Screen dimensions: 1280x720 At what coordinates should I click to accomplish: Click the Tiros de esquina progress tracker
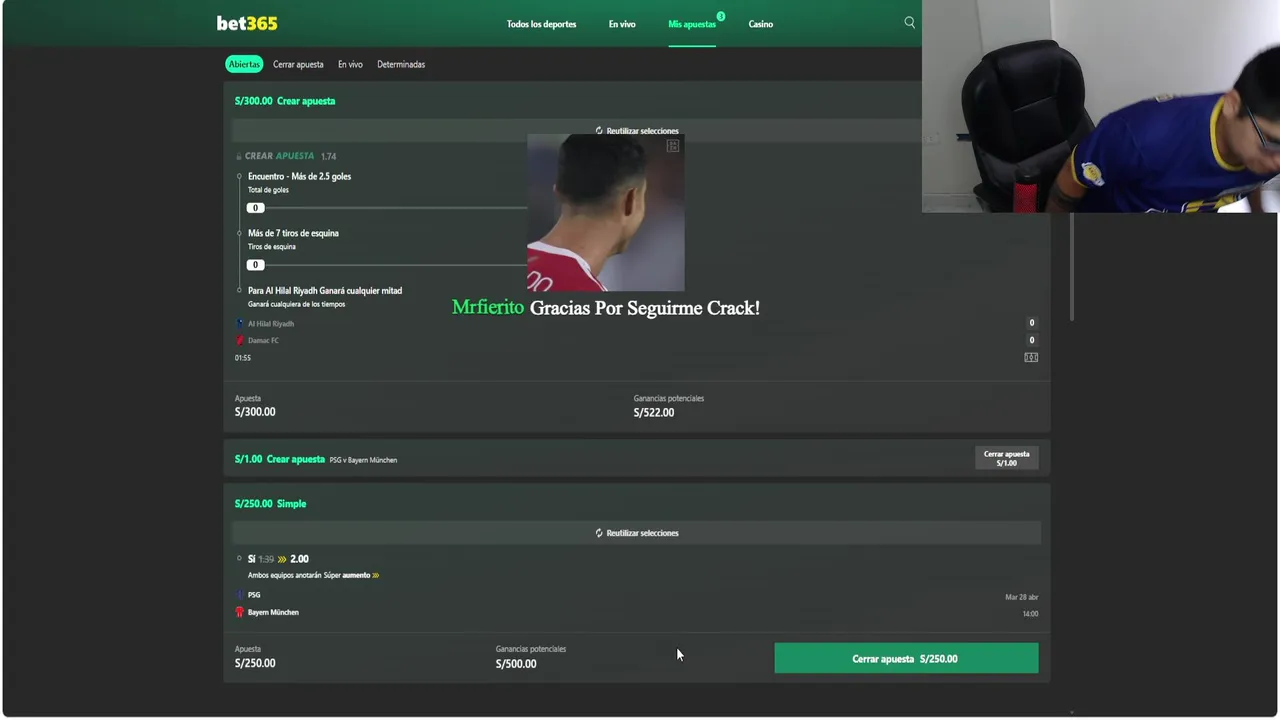click(386, 265)
